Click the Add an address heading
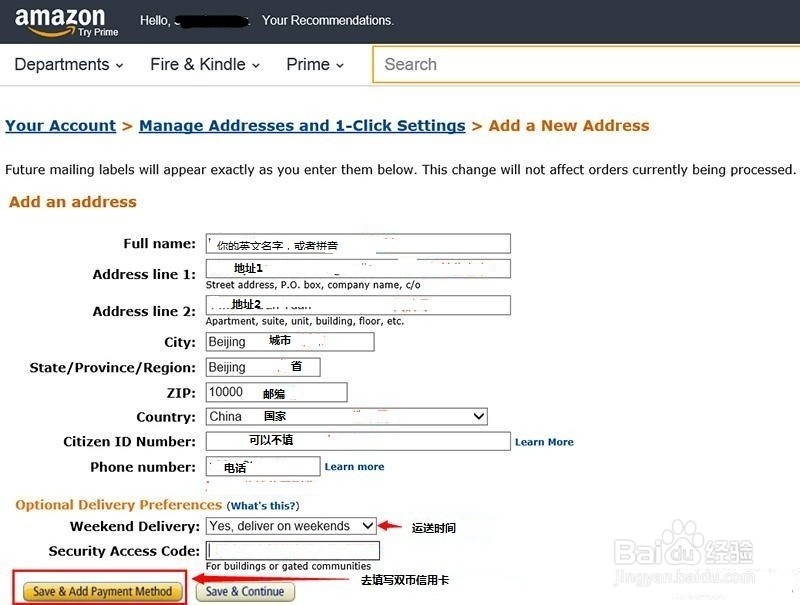Viewport: 800px width, 605px height. point(72,202)
